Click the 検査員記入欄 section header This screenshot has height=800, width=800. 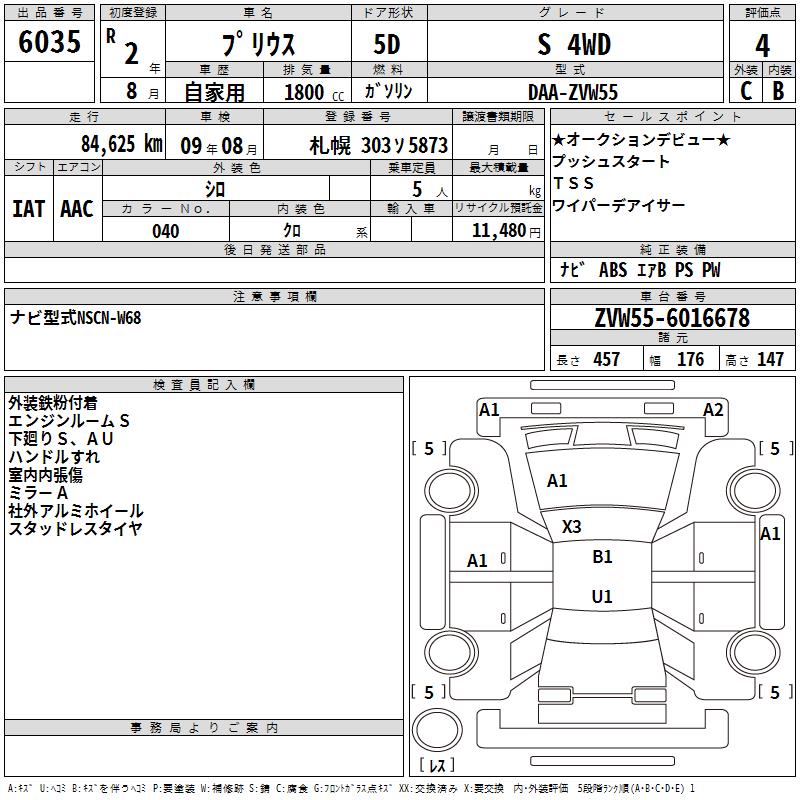(x=204, y=385)
